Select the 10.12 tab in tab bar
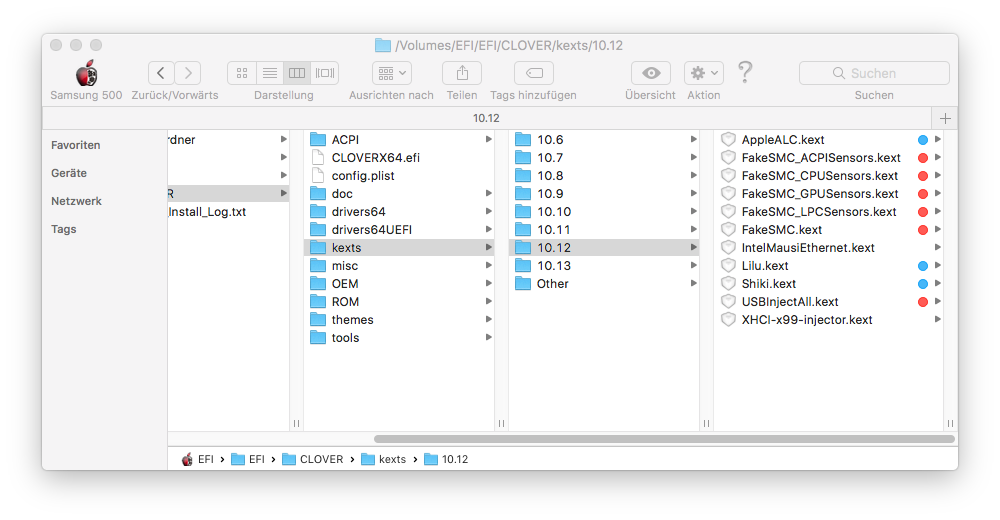 click(487, 118)
